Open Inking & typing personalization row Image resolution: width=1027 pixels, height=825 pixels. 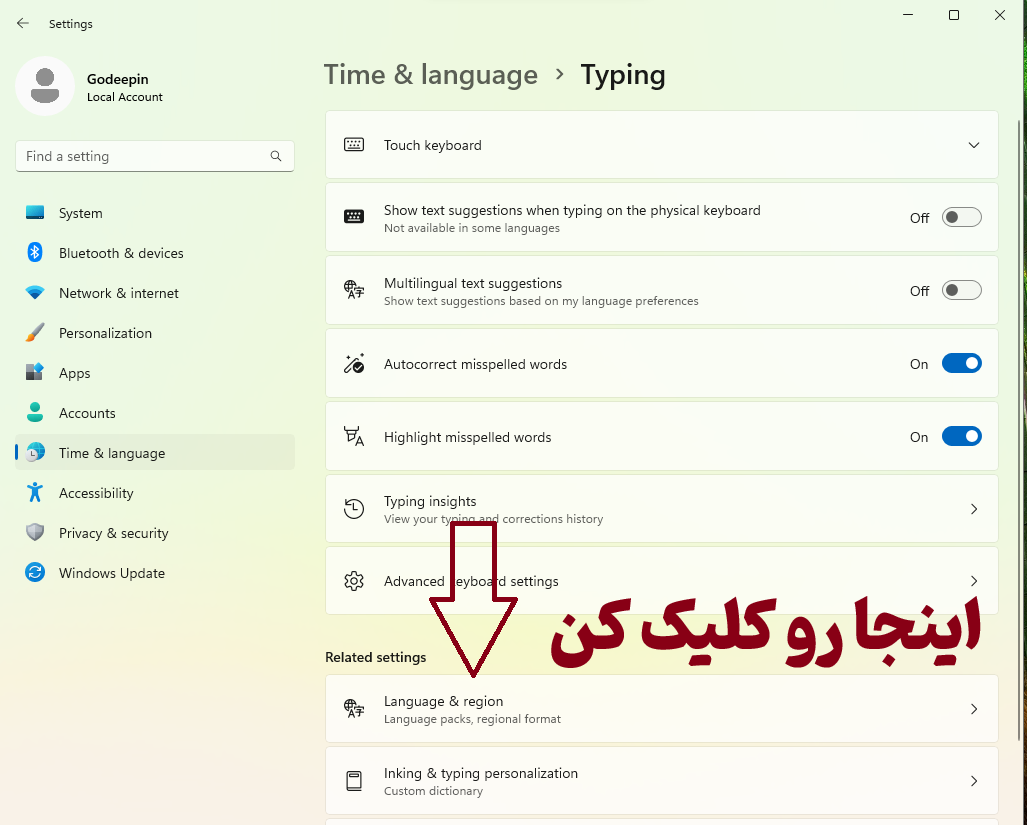662,780
